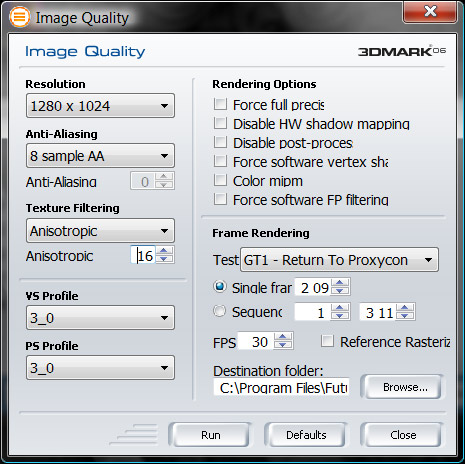The height and width of the screenshot is (464, 465).
Task: Increase Sequence start frame with up arrow
Action: pos(340,308)
